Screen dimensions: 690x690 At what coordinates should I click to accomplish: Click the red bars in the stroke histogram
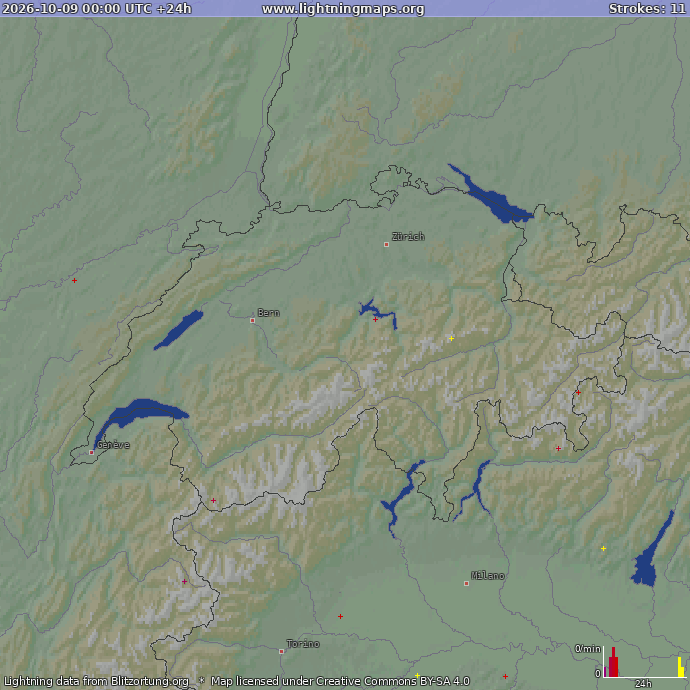pyautogui.click(x=613, y=663)
